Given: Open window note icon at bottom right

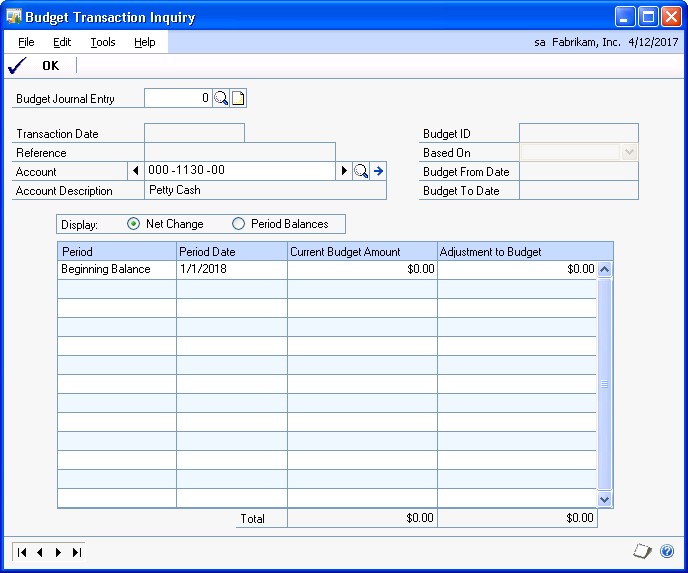Looking at the screenshot, I should pyautogui.click(x=642, y=551).
